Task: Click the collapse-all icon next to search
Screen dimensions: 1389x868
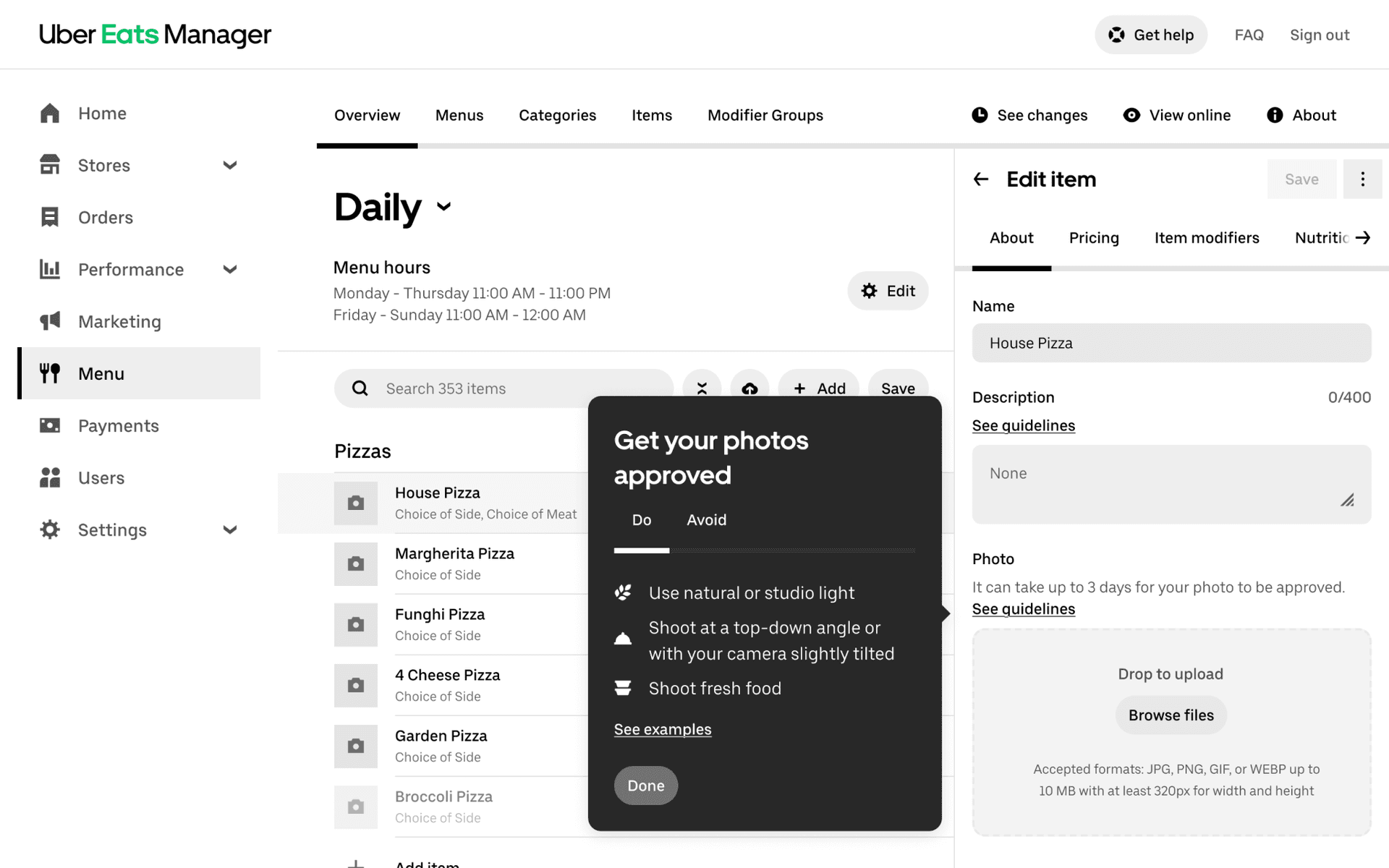Action: tap(702, 387)
